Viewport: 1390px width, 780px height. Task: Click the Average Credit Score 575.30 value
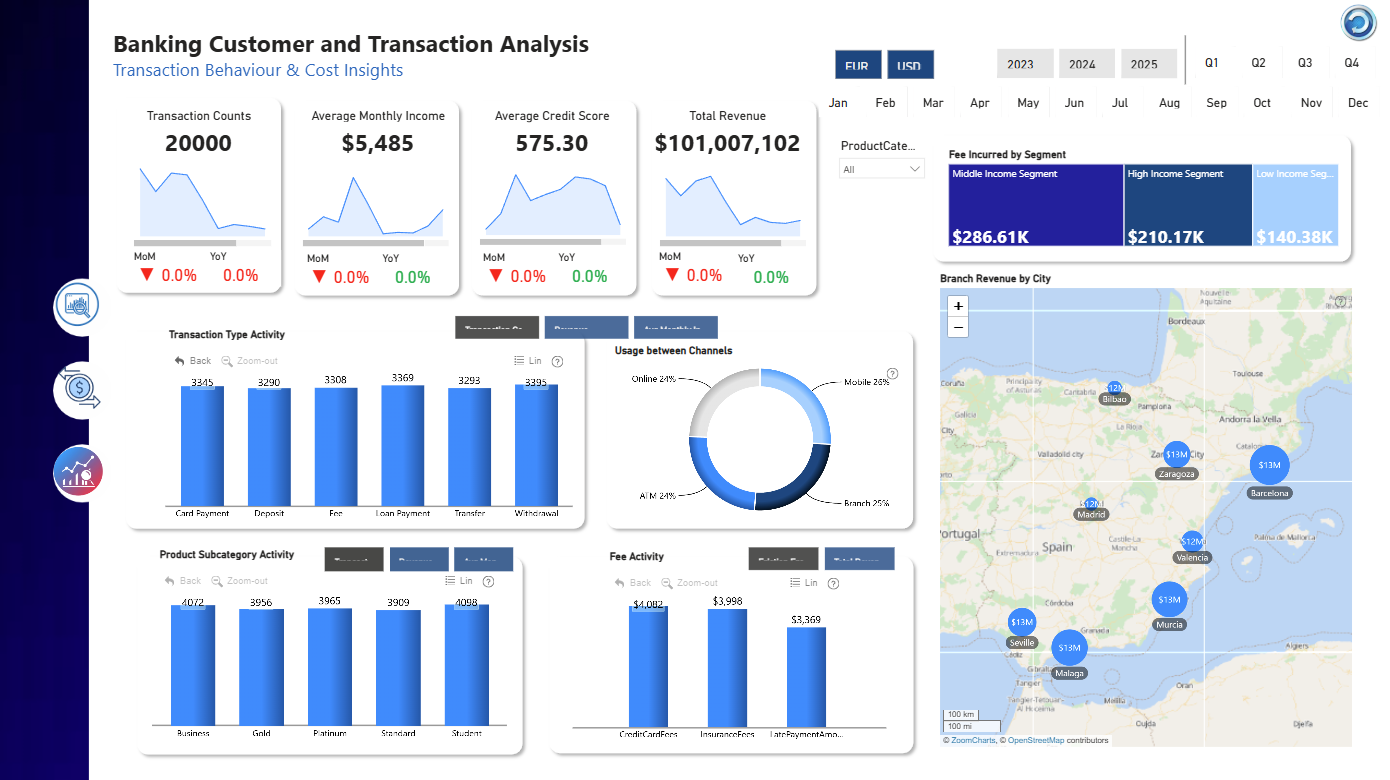pos(552,144)
